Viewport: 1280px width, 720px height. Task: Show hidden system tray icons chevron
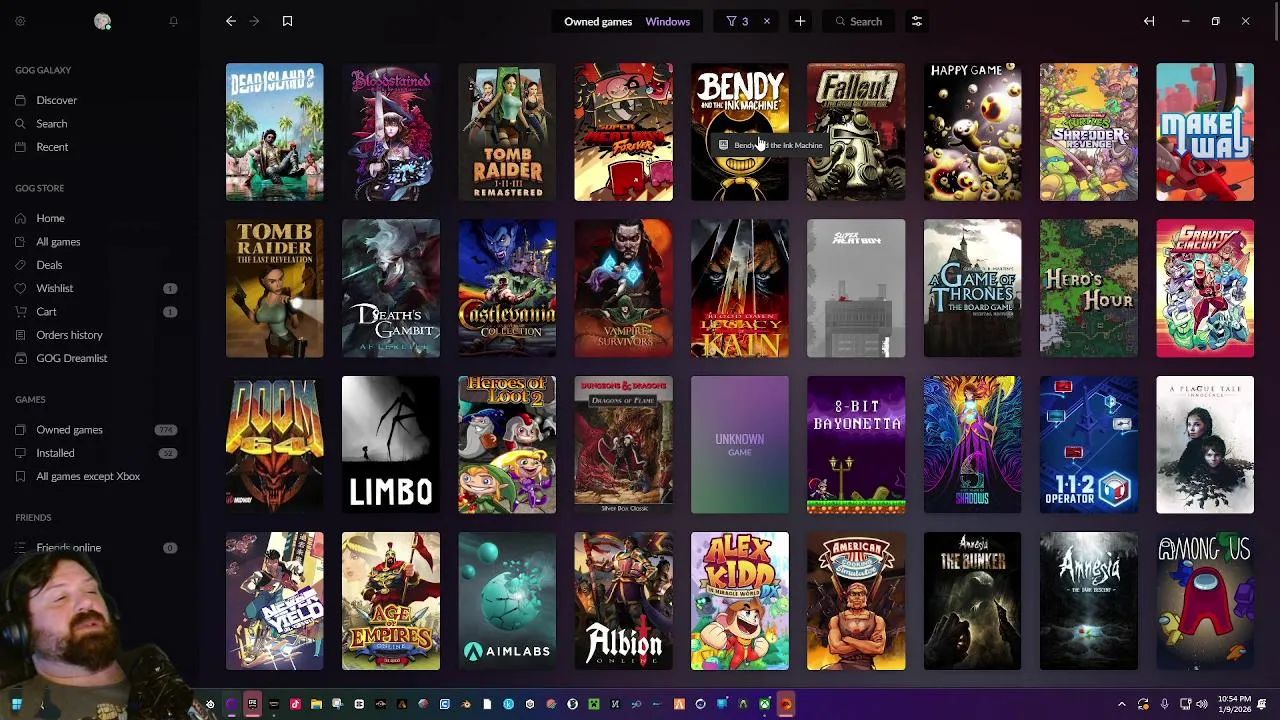[1121, 704]
